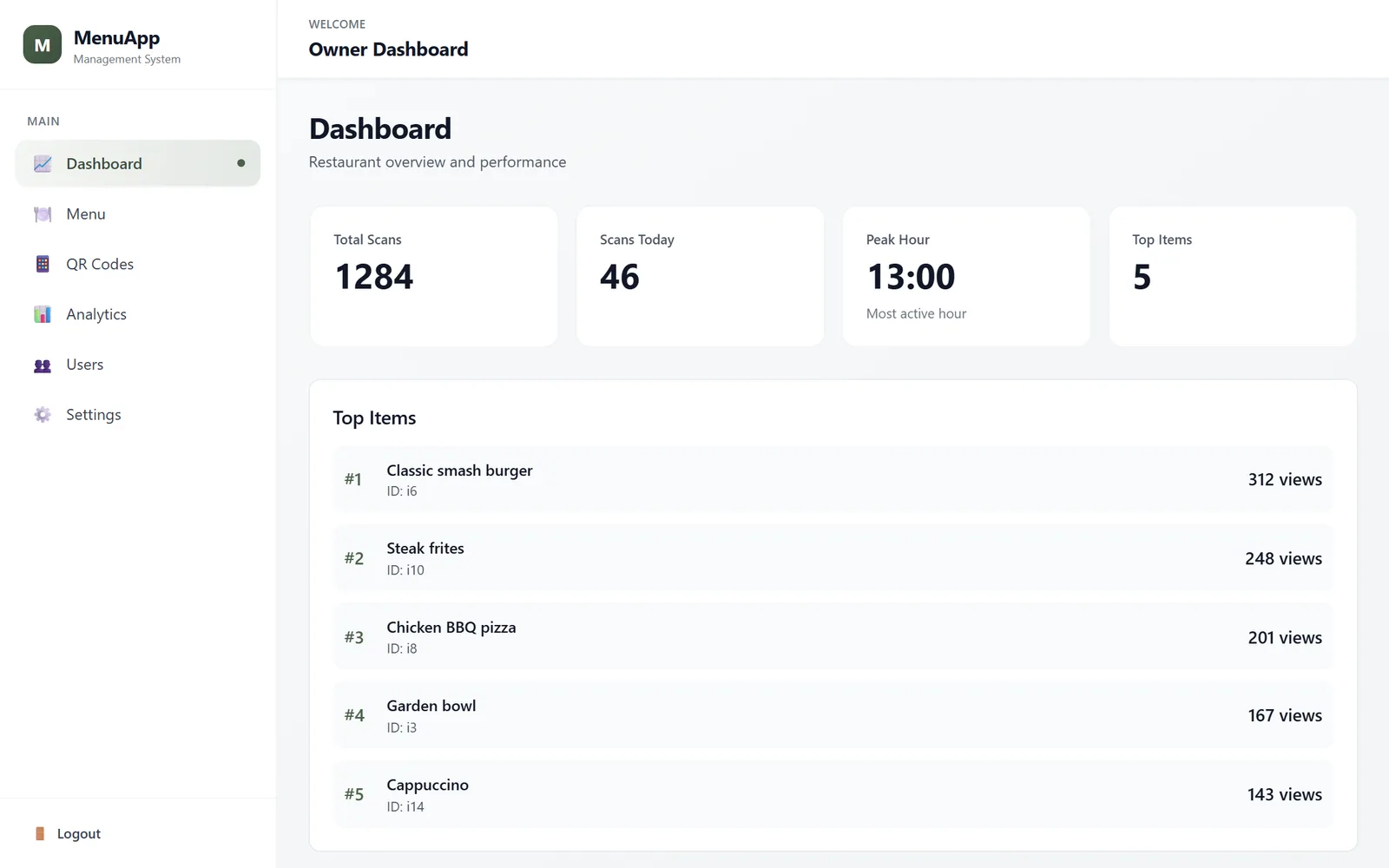Select the Cappuccino item name
The image size is (1389, 868).
click(x=428, y=785)
